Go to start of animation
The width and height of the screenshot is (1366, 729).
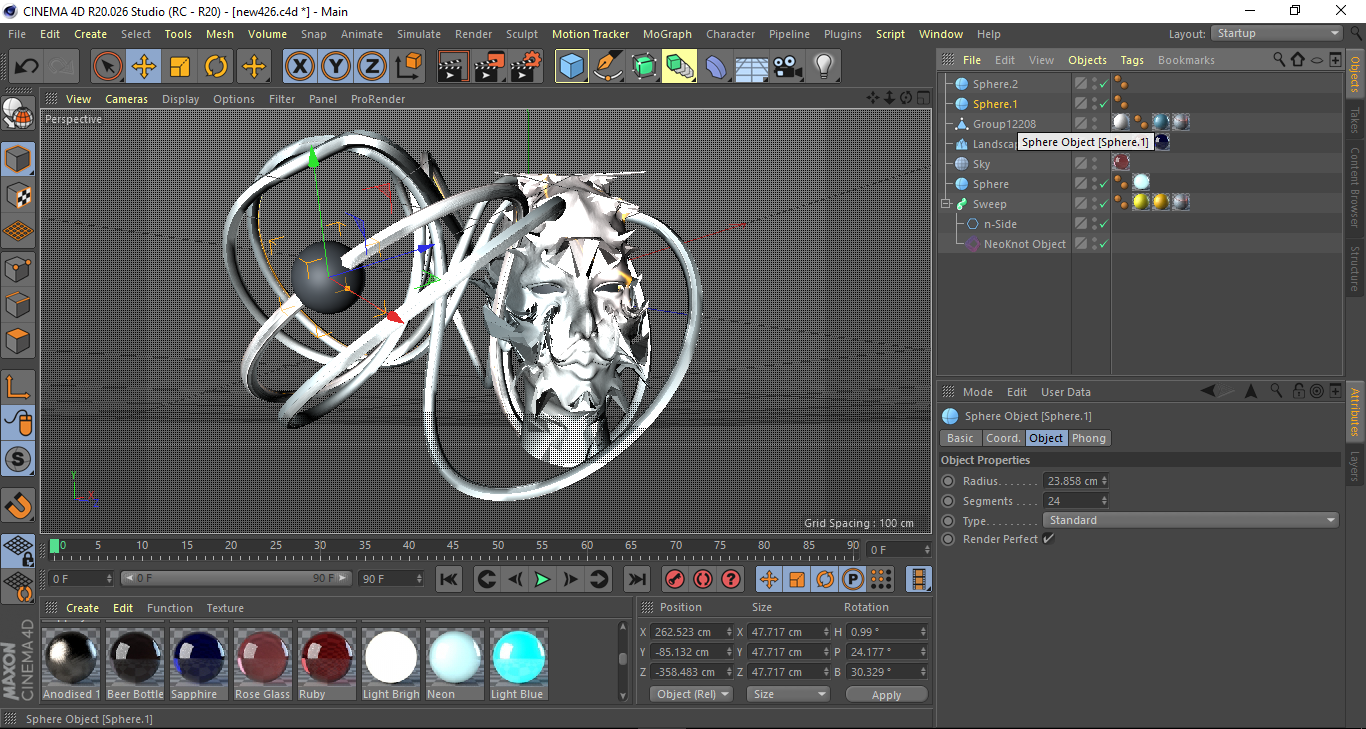click(x=449, y=579)
